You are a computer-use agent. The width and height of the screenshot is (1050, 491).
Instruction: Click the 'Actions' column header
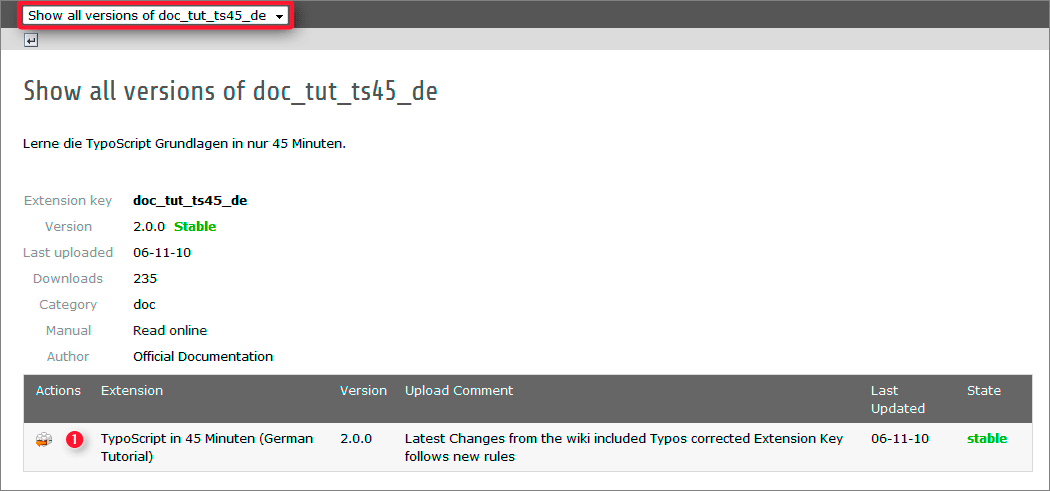pos(58,391)
